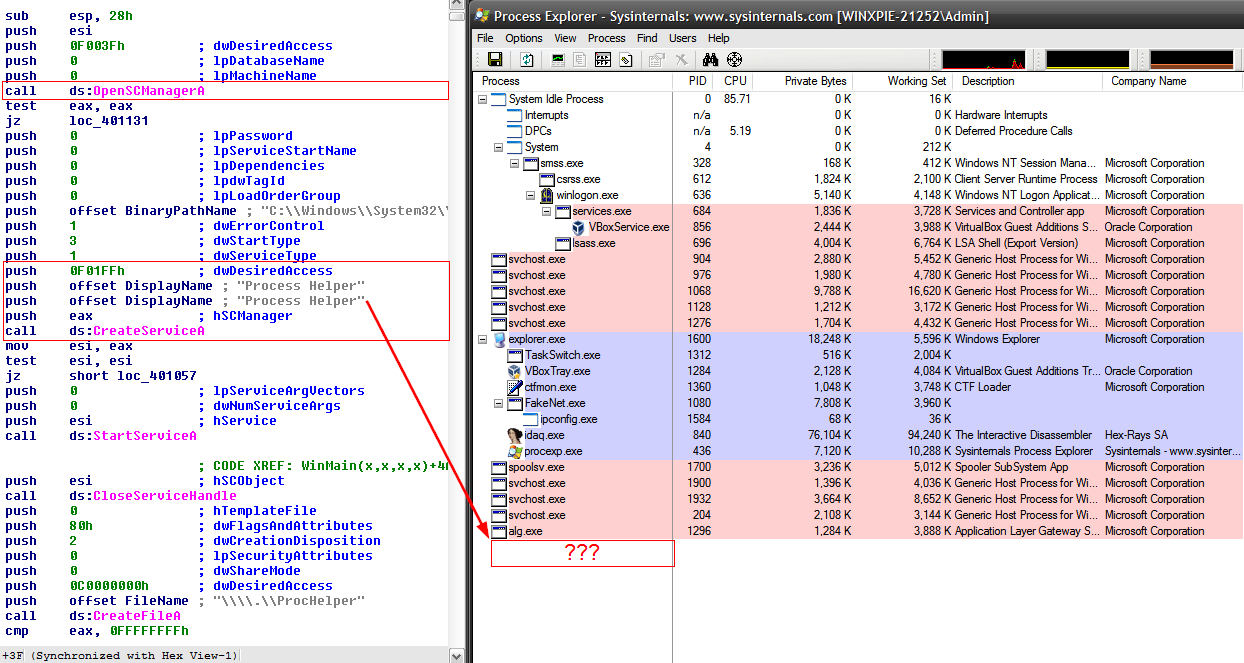Collapse the smss.exe tree node

(515, 163)
